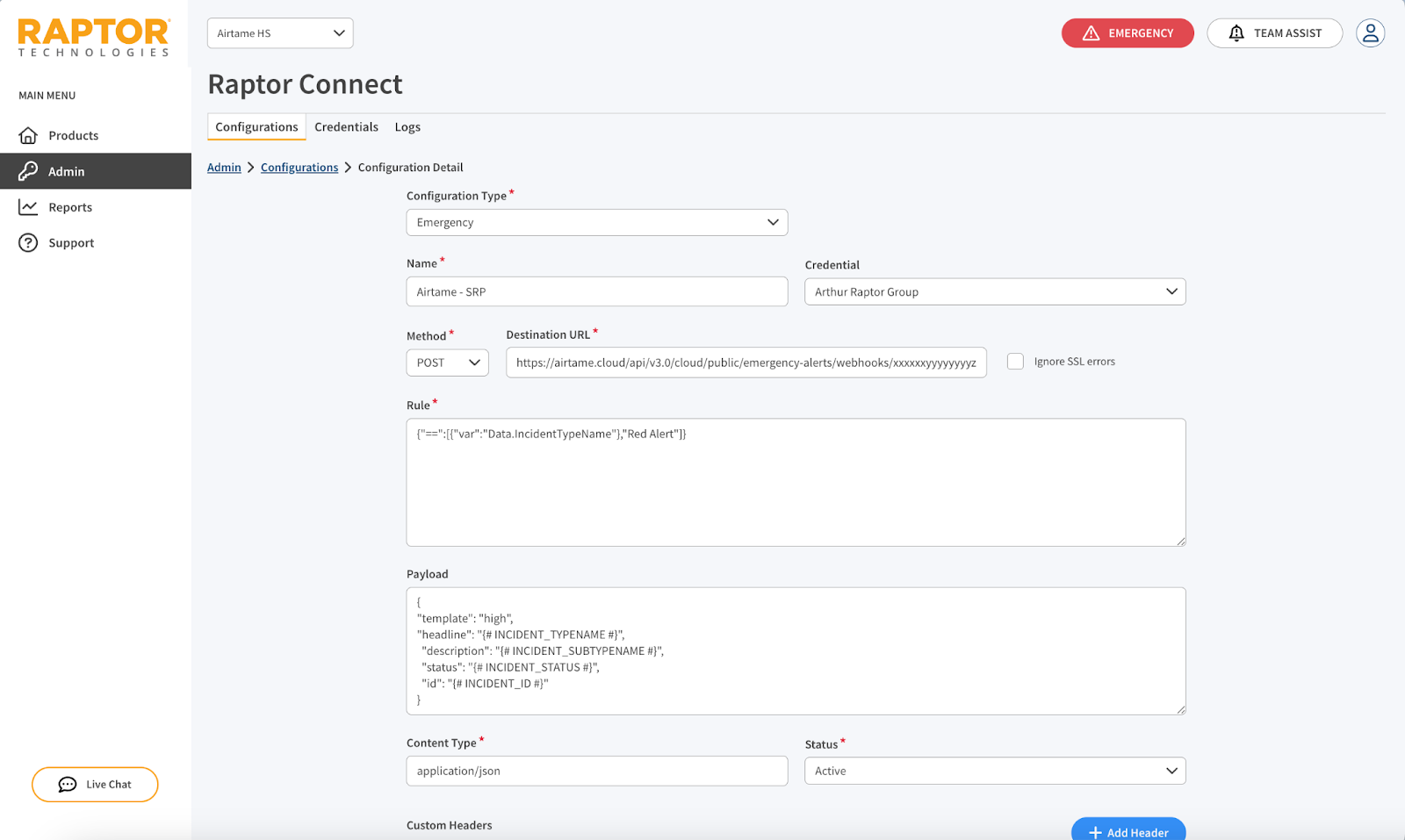Viewport: 1405px width, 840px height.
Task: Click the Configuration Detail breadcrumb text
Action: click(x=410, y=167)
